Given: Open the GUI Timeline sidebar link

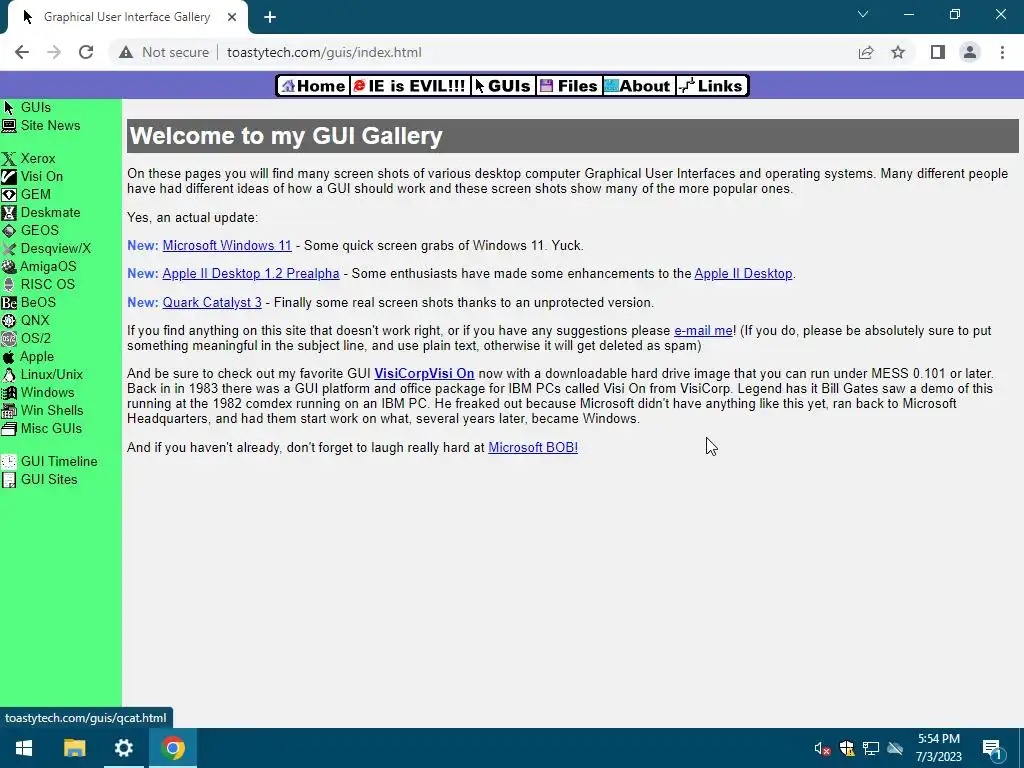Looking at the screenshot, I should pyautogui.click(x=59, y=462).
